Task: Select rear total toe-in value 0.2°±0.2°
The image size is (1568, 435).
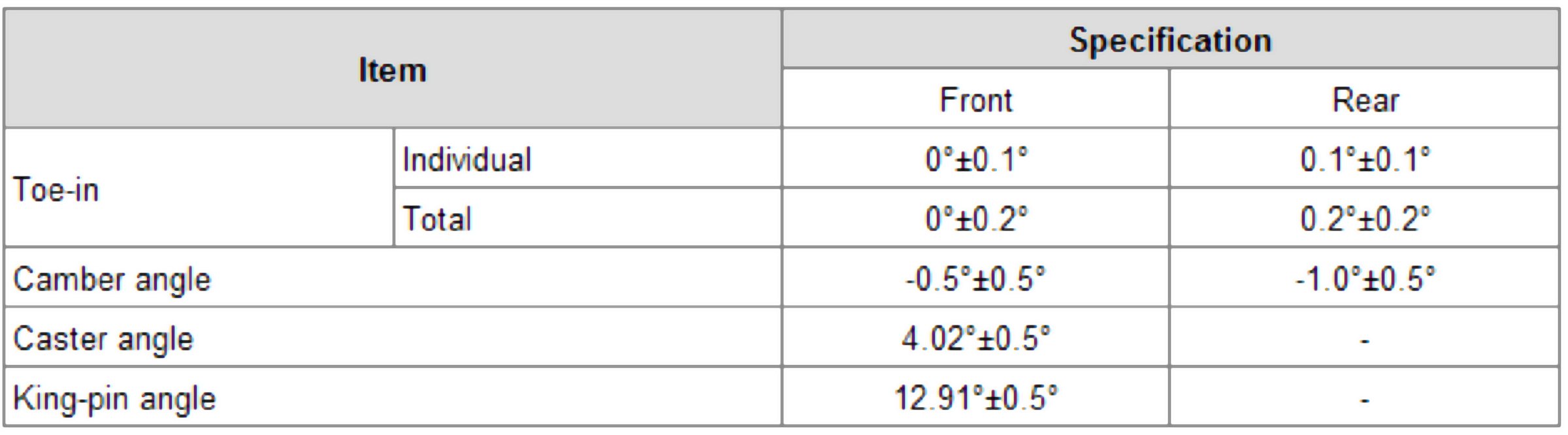Action: click(1365, 219)
